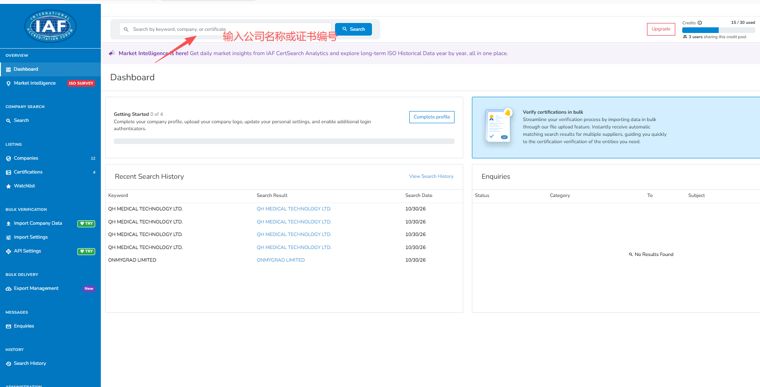760x387 pixels.
Task: Open the ONMYGRAD LIMITED search result link
Action: (281, 260)
